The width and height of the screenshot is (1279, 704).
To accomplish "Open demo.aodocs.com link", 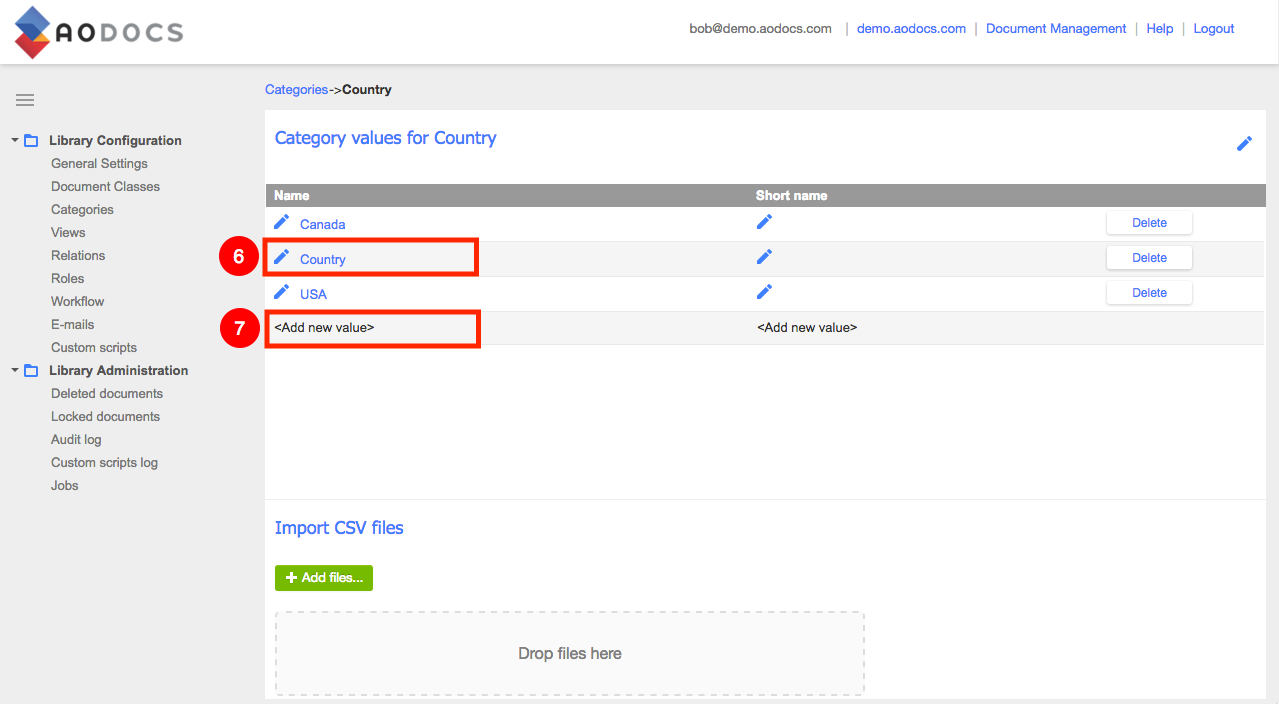I will click(x=911, y=29).
